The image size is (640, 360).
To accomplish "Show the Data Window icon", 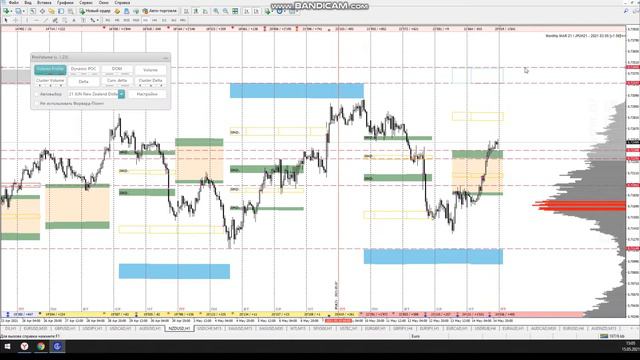I will 42,11.
